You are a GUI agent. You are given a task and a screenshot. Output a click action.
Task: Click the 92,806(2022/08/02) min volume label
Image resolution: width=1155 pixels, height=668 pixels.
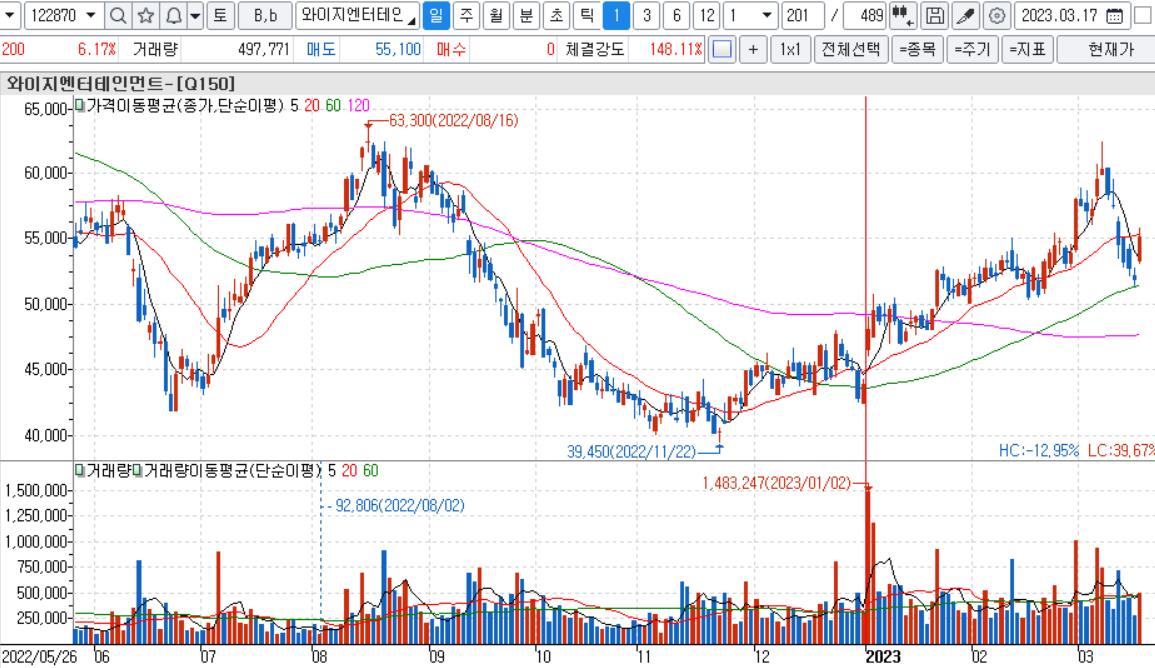(x=400, y=506)
